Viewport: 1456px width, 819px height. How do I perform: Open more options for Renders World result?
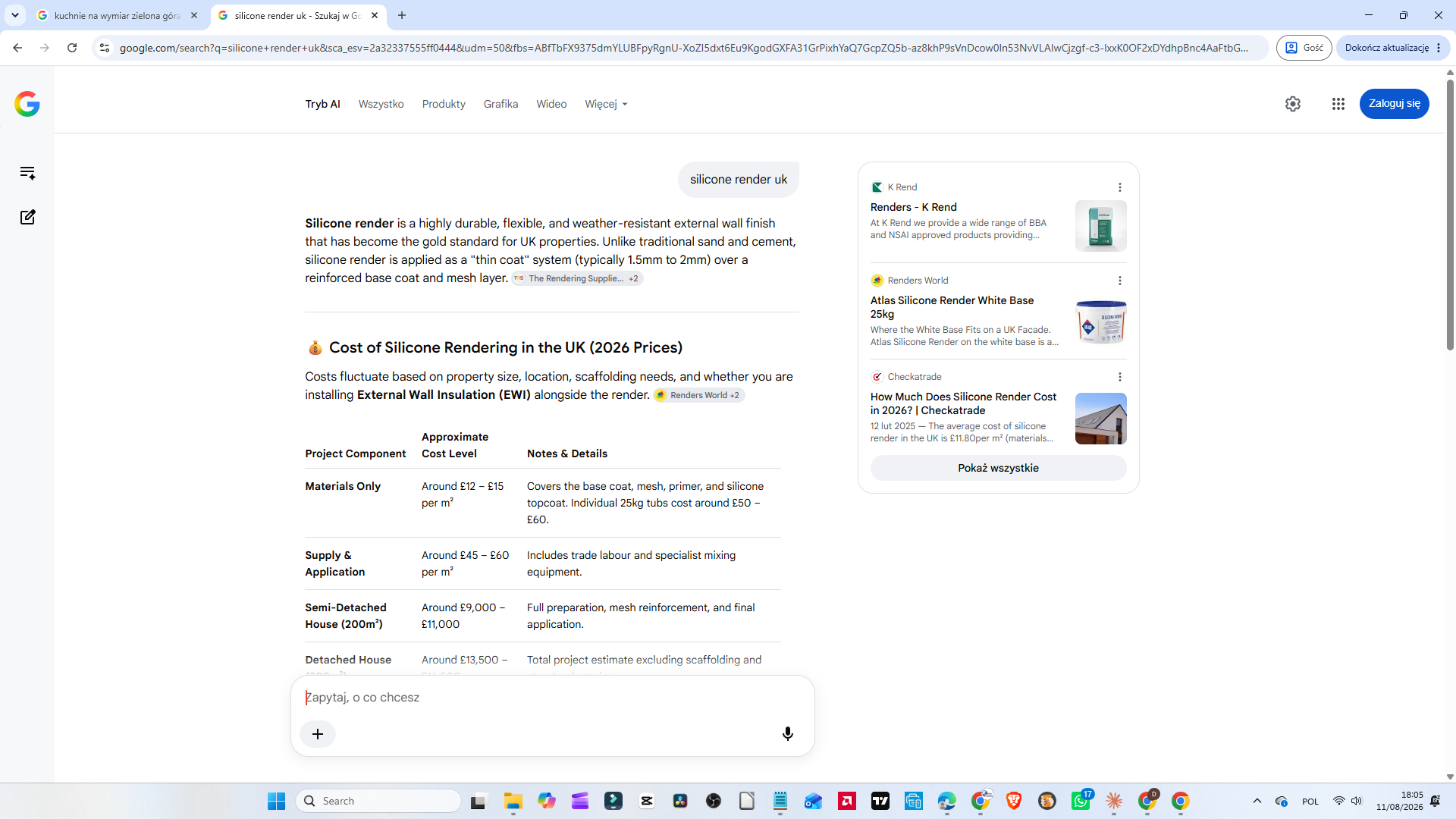(1120, 281)
